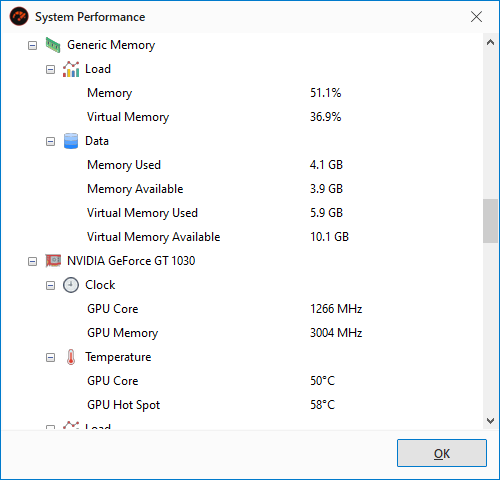Click the OK button
Image resolution: width=500 pixels, height=480 pixels.
[442, 453]
